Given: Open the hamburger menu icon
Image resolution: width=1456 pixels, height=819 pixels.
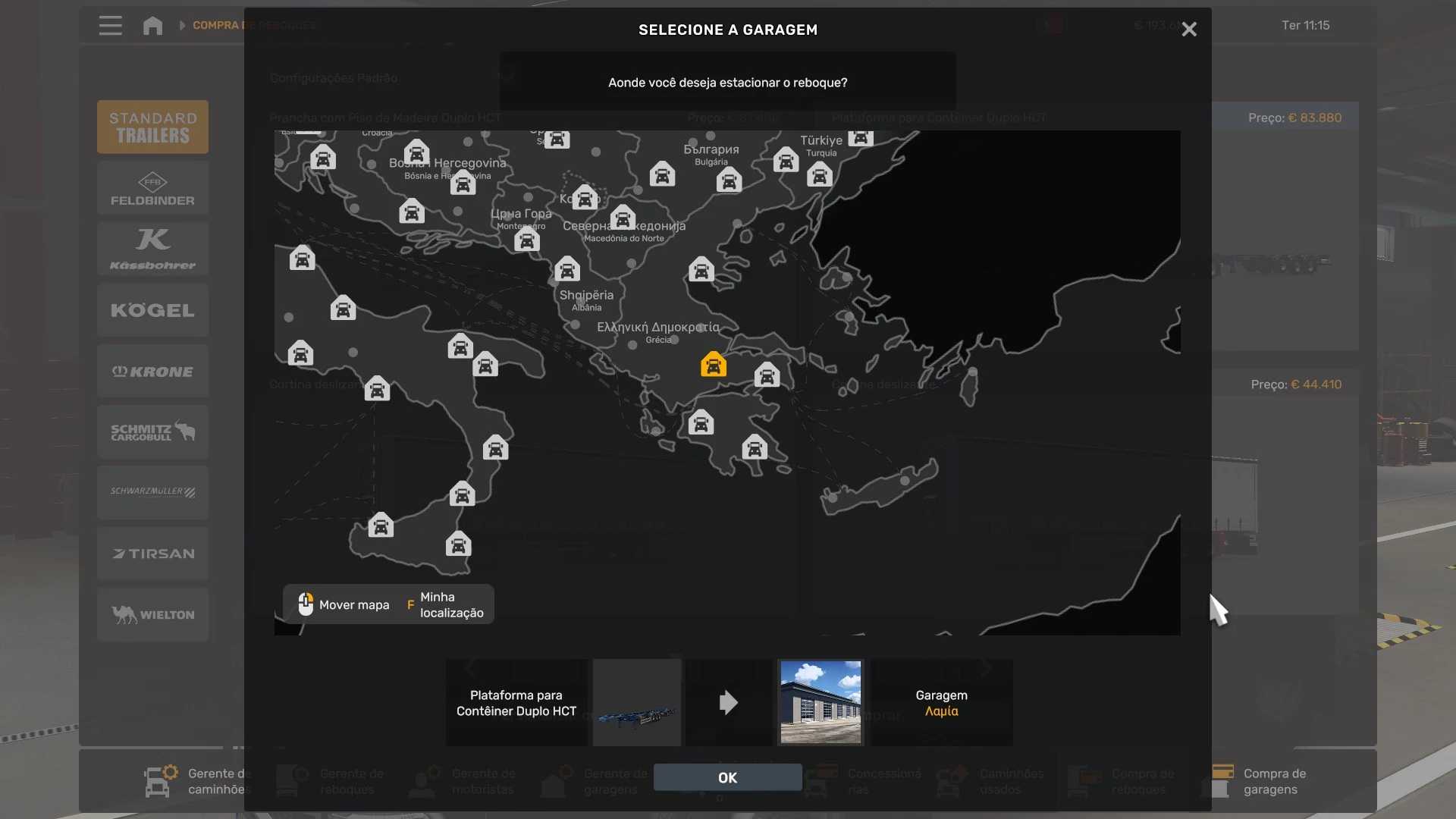Looking at the screenshot, I should click(110, 26).
